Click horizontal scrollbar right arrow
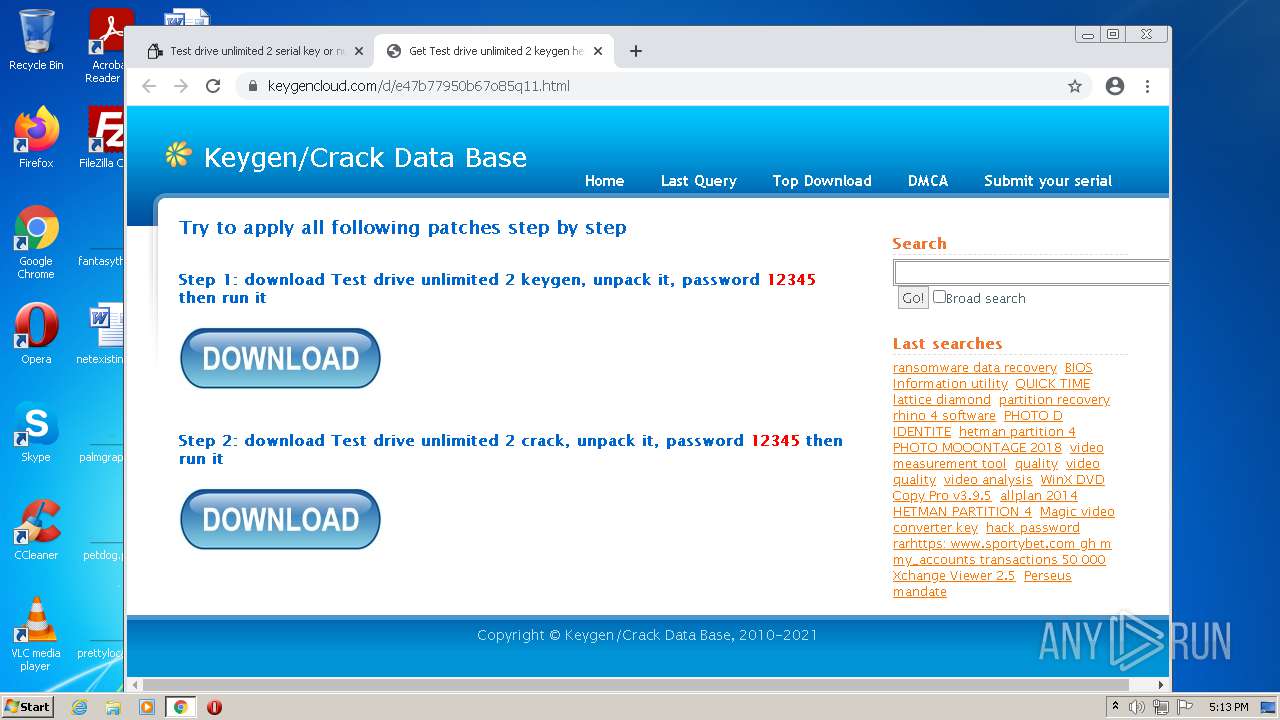1280x720 pixels. 1161,685
